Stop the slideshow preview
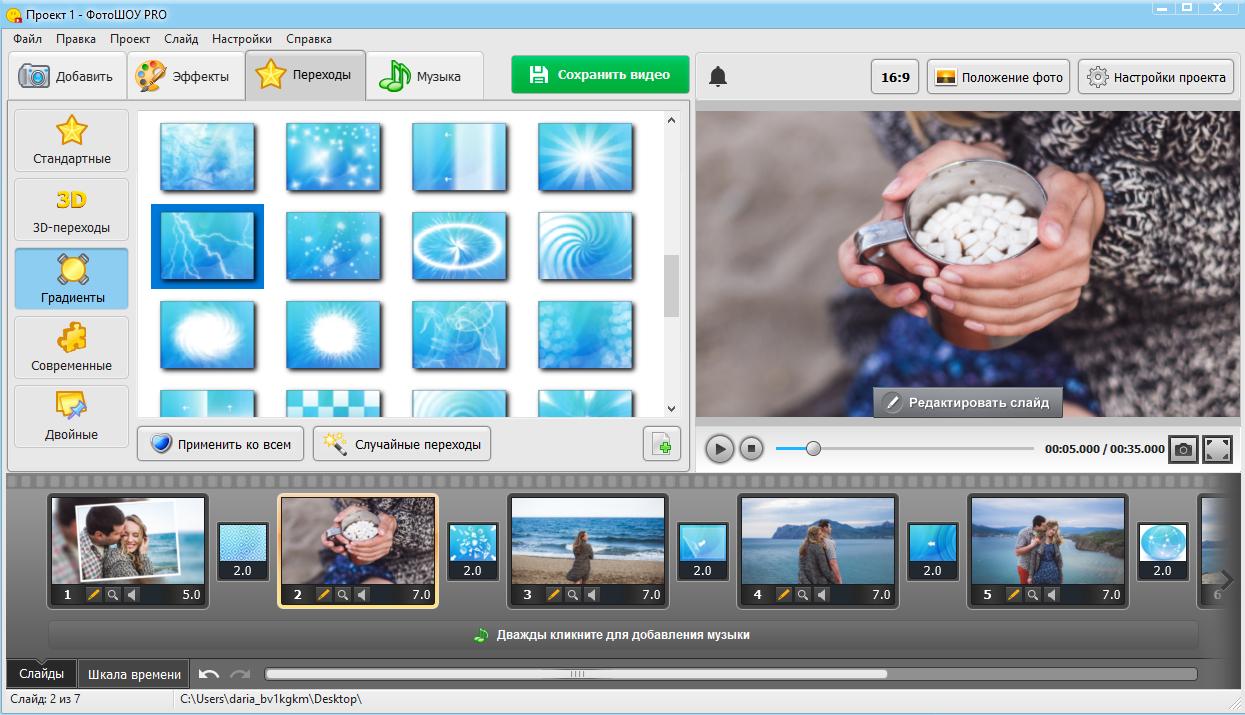Screen dimensions: 1245x715 752,449
